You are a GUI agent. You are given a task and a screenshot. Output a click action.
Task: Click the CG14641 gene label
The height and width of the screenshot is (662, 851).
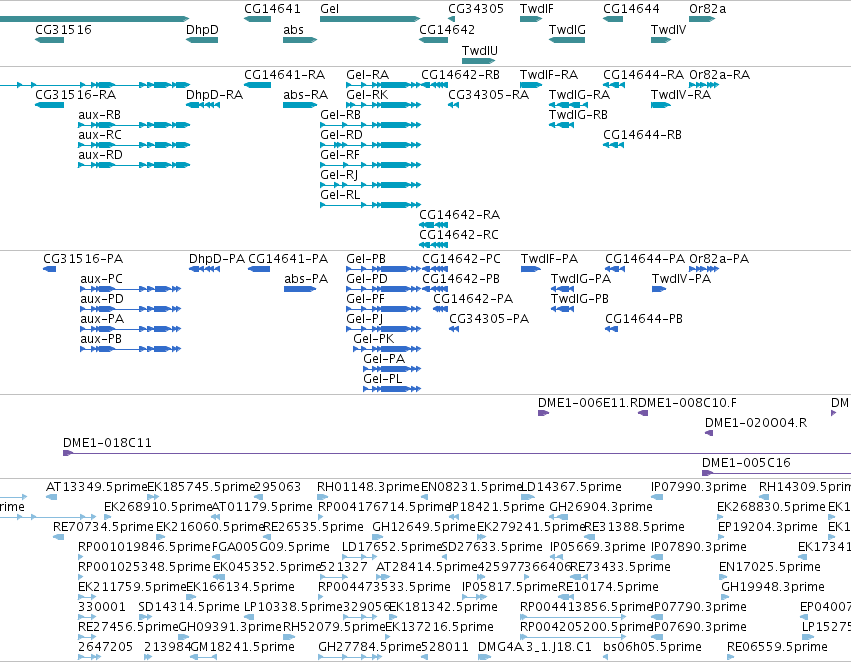[x=272, y=9]
